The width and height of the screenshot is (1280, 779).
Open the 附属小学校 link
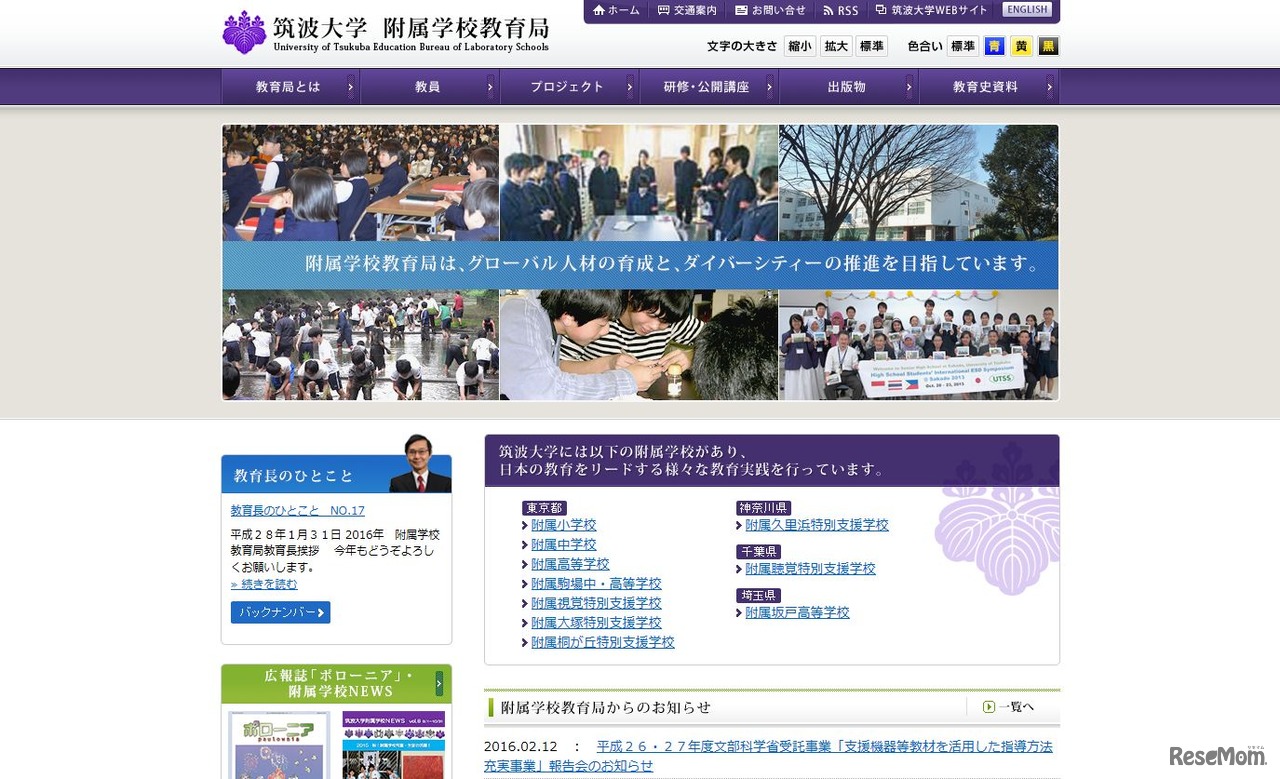[x=563, y=525]
